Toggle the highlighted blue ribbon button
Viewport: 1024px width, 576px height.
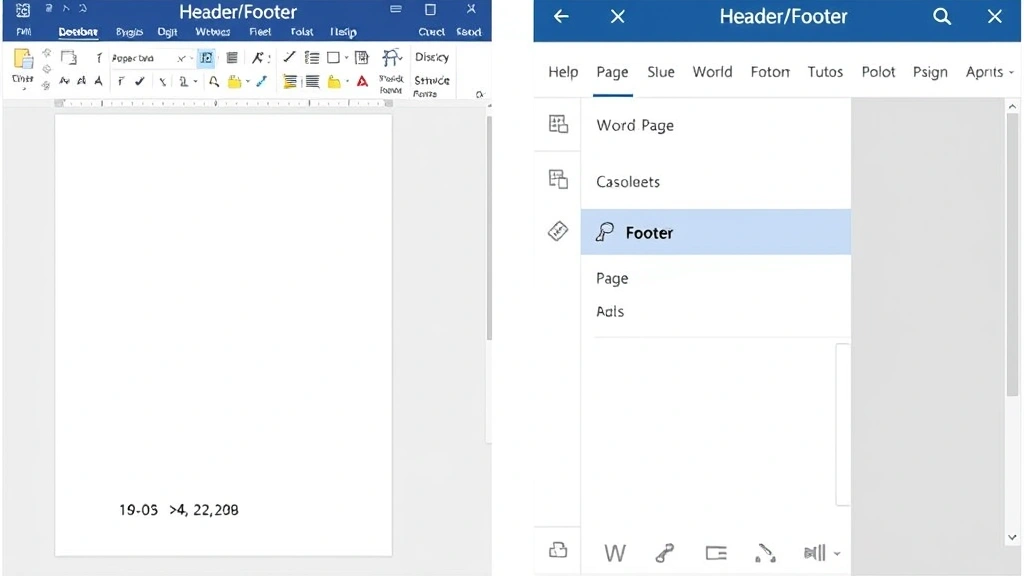click(206, 58)
